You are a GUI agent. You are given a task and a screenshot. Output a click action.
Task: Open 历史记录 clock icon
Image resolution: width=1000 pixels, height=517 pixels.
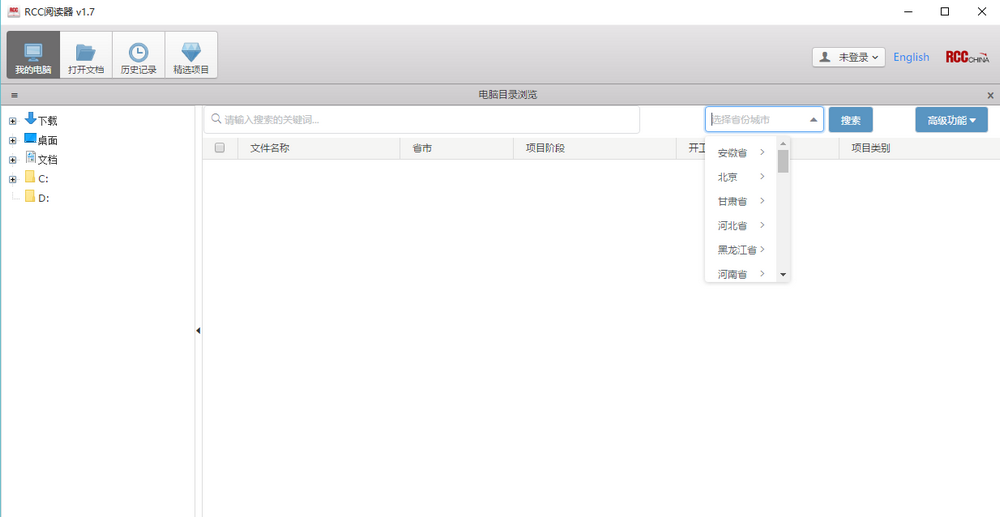click(138, 55)
